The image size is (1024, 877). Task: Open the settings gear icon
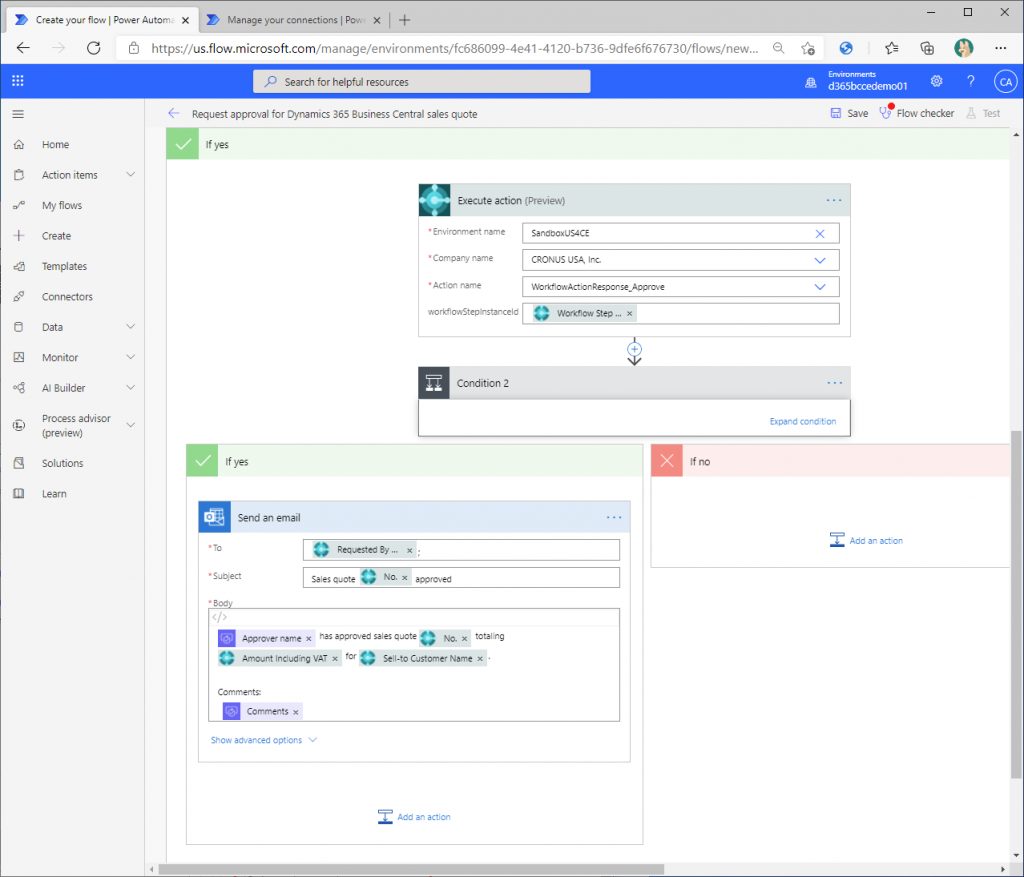936,81
